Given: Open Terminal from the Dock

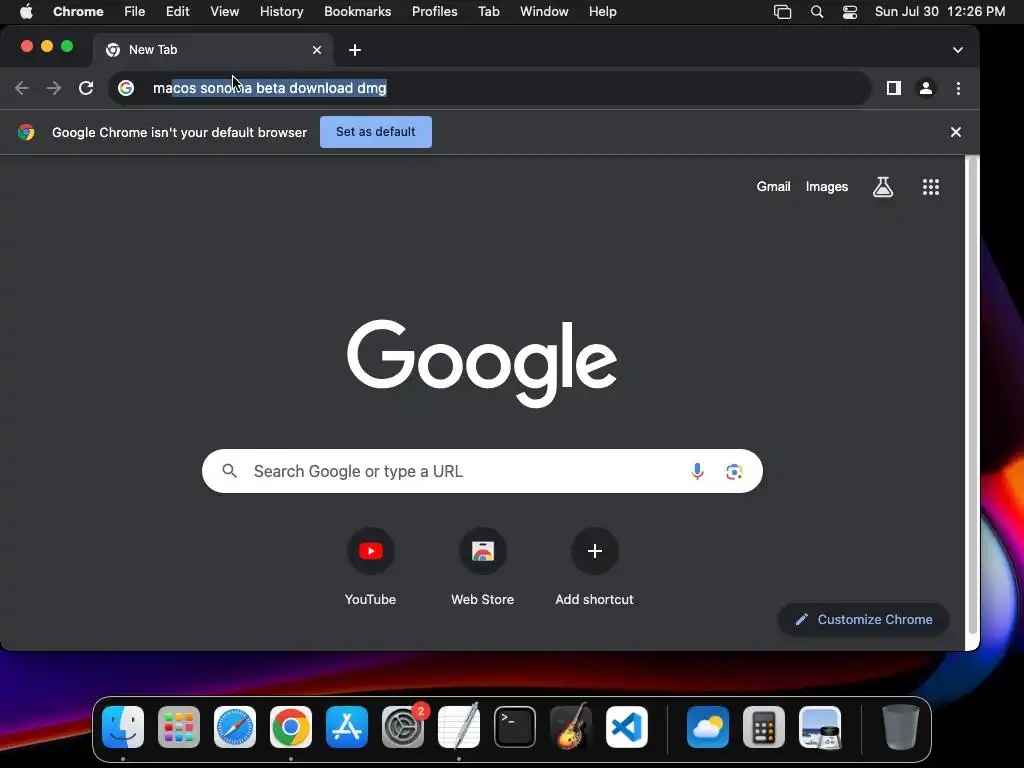Looking at the screenshot, I should pos(515,727).
